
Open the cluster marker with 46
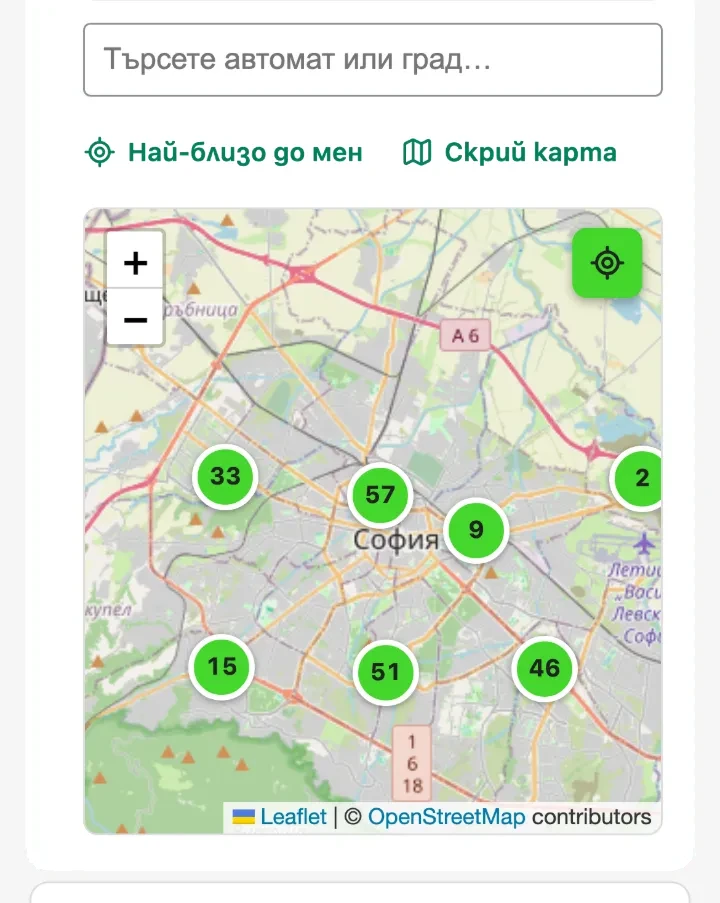coord(544,669)
